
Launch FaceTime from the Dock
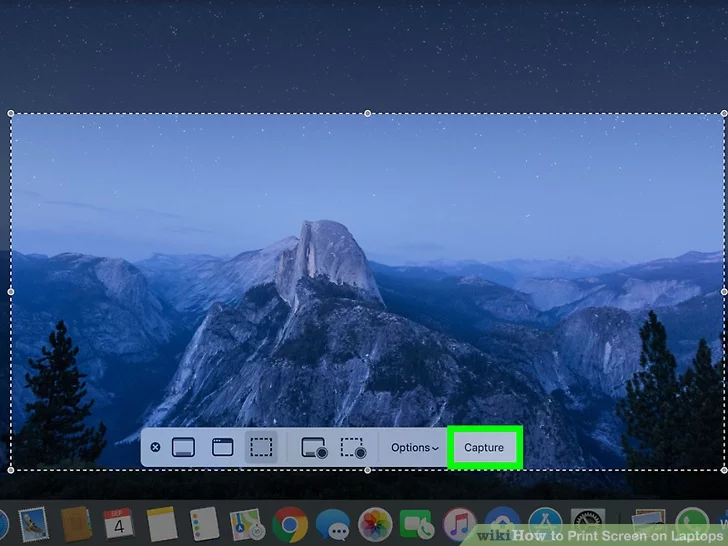click(416, 524)
